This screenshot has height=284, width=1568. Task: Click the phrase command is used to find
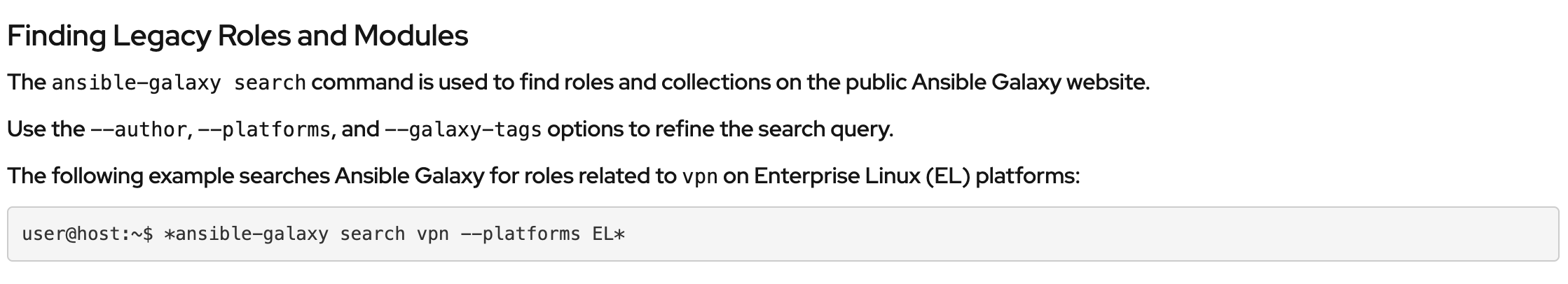pos(413,83)
